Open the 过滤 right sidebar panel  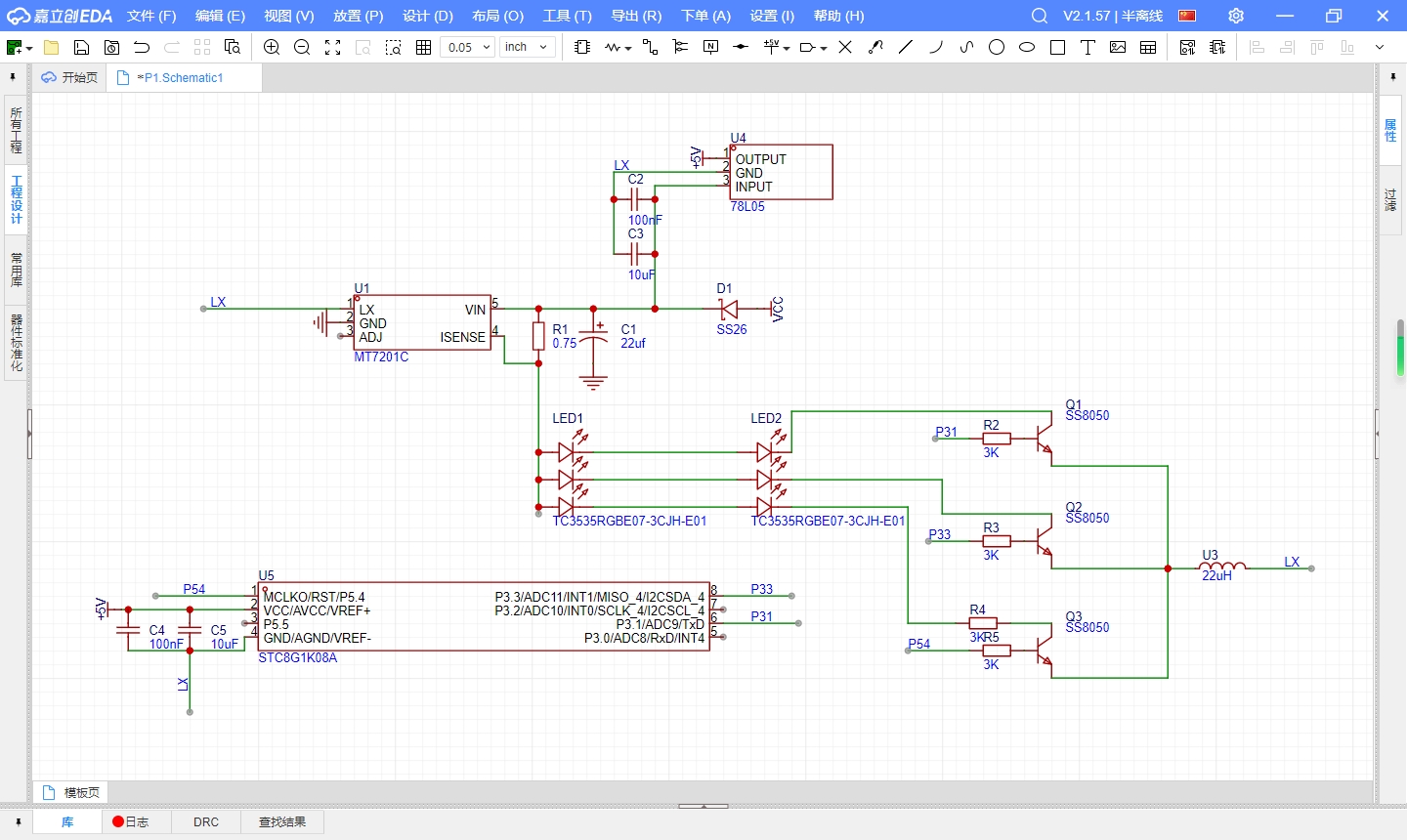(x=1390, y=200)
